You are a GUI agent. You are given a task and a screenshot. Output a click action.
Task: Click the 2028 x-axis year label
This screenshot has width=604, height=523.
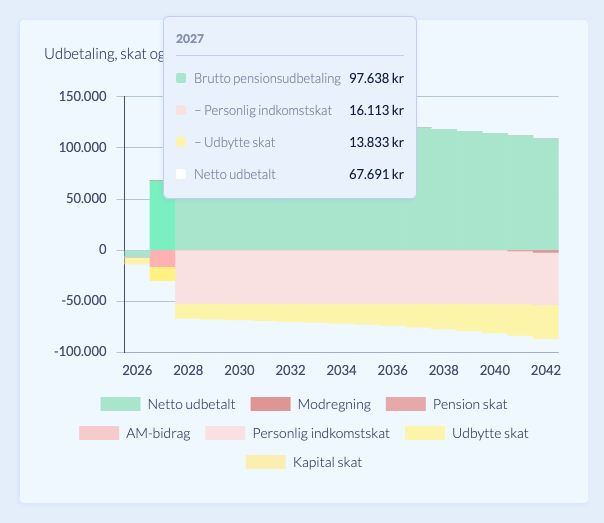coord(188,370)
